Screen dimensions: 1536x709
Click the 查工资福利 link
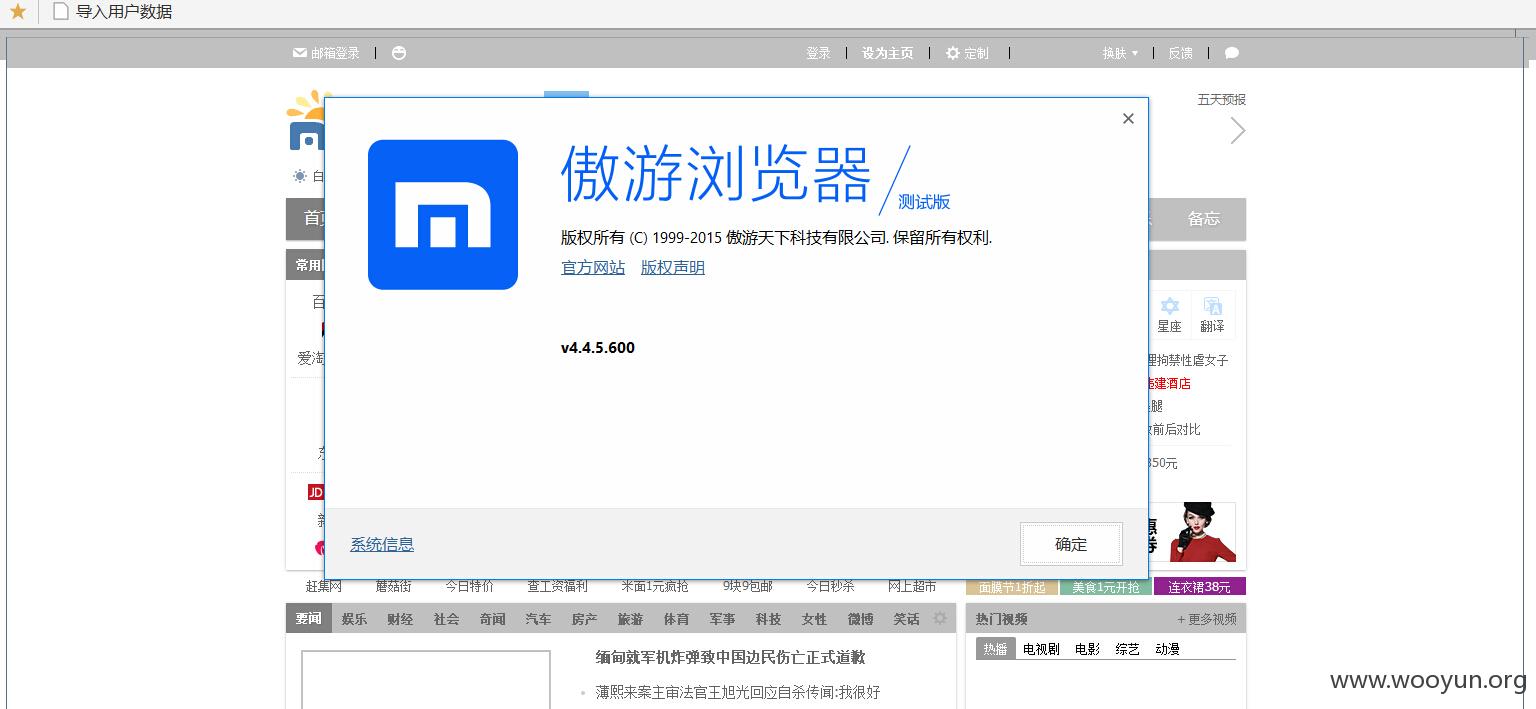(x=558, y=586)
